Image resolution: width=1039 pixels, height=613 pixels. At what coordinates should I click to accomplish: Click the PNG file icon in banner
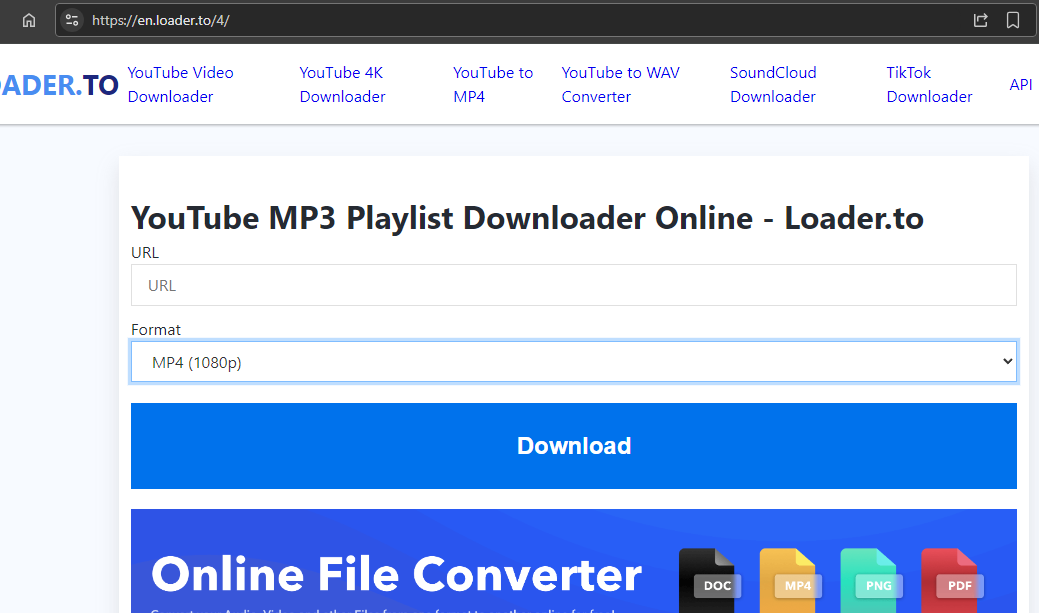(869, 581)
